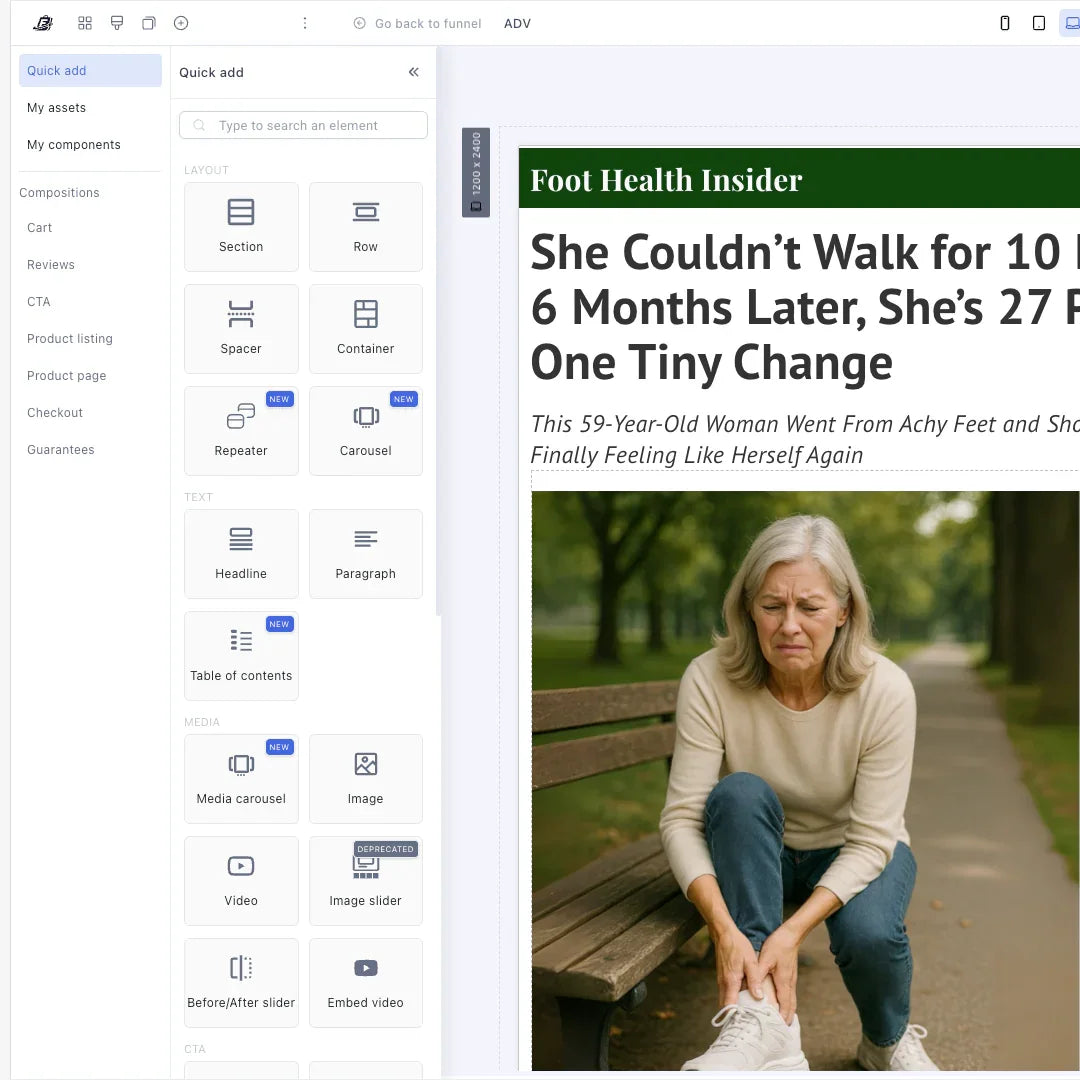The height and width of the screenshot is (1080, 1080).
Task: Open the layers/pages icon in toolbar
Action: click(x=149, y=23)
